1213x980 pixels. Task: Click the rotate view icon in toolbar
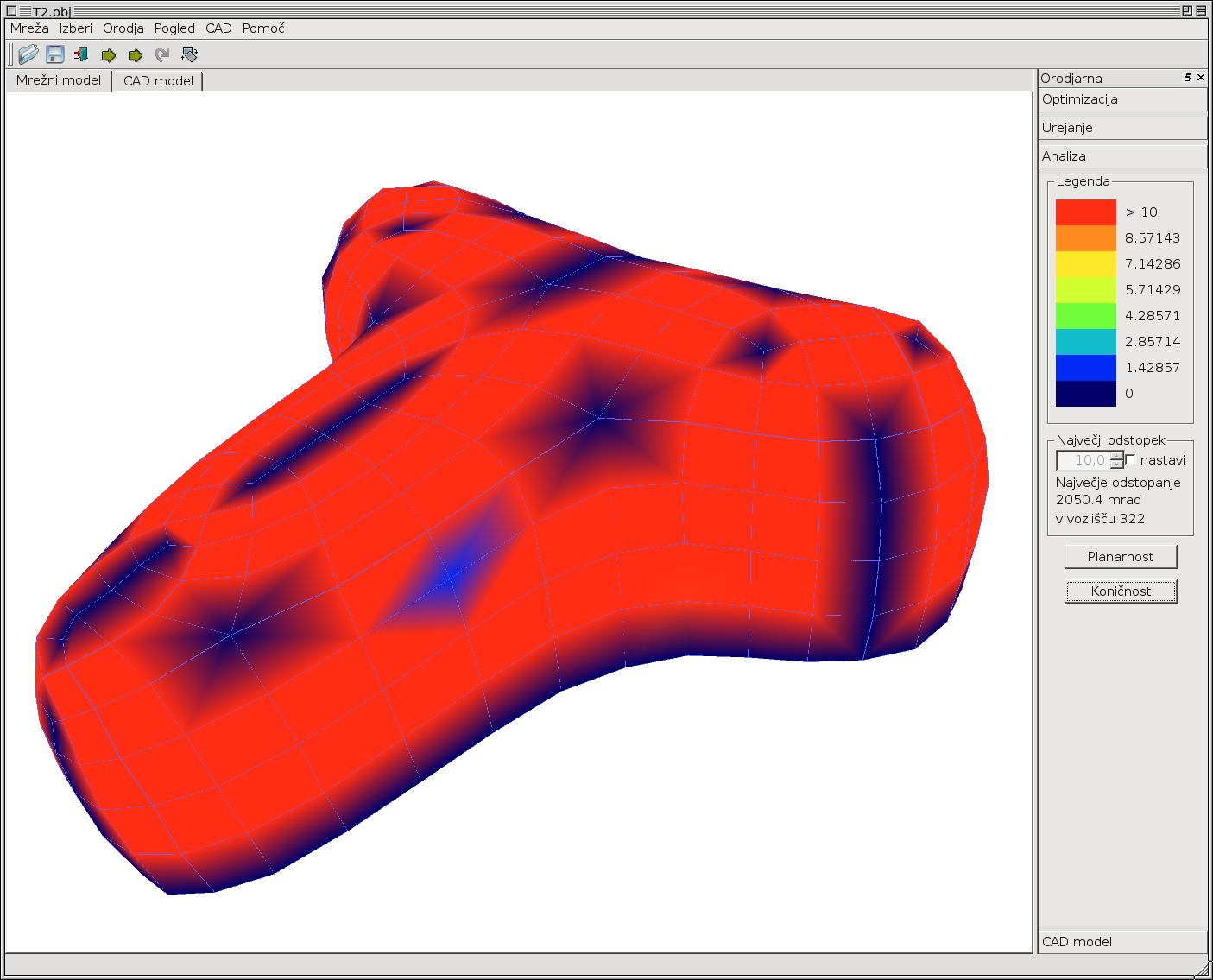pos(190,54)
